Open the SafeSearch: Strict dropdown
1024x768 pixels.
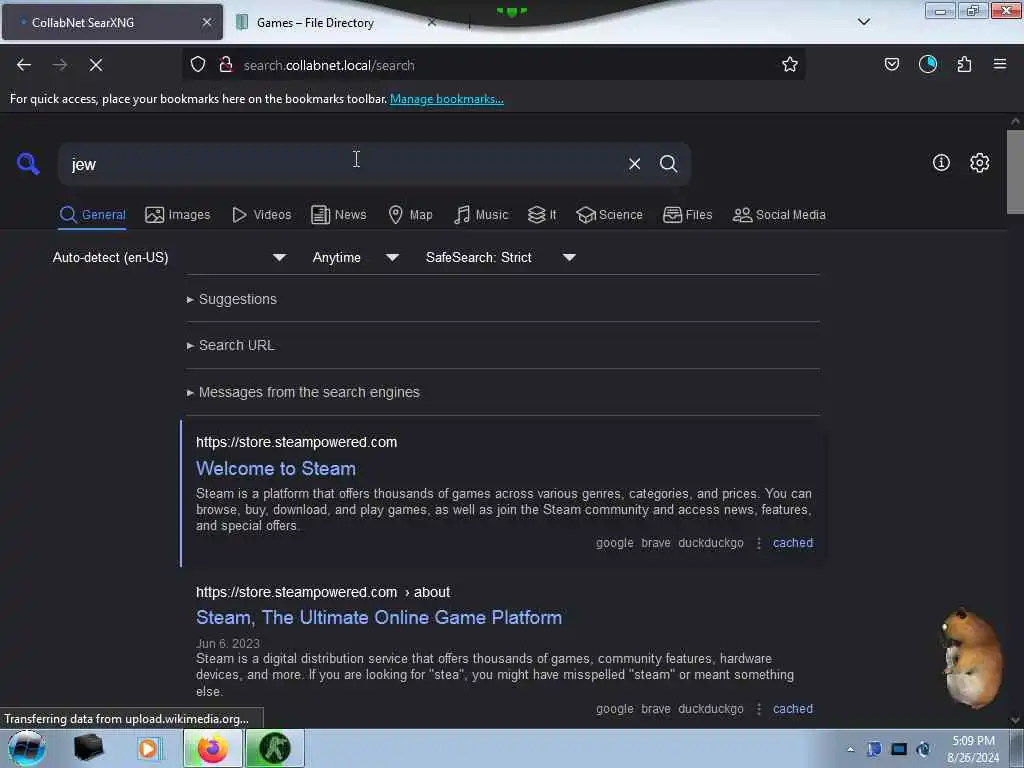click(x=500, y=257)
